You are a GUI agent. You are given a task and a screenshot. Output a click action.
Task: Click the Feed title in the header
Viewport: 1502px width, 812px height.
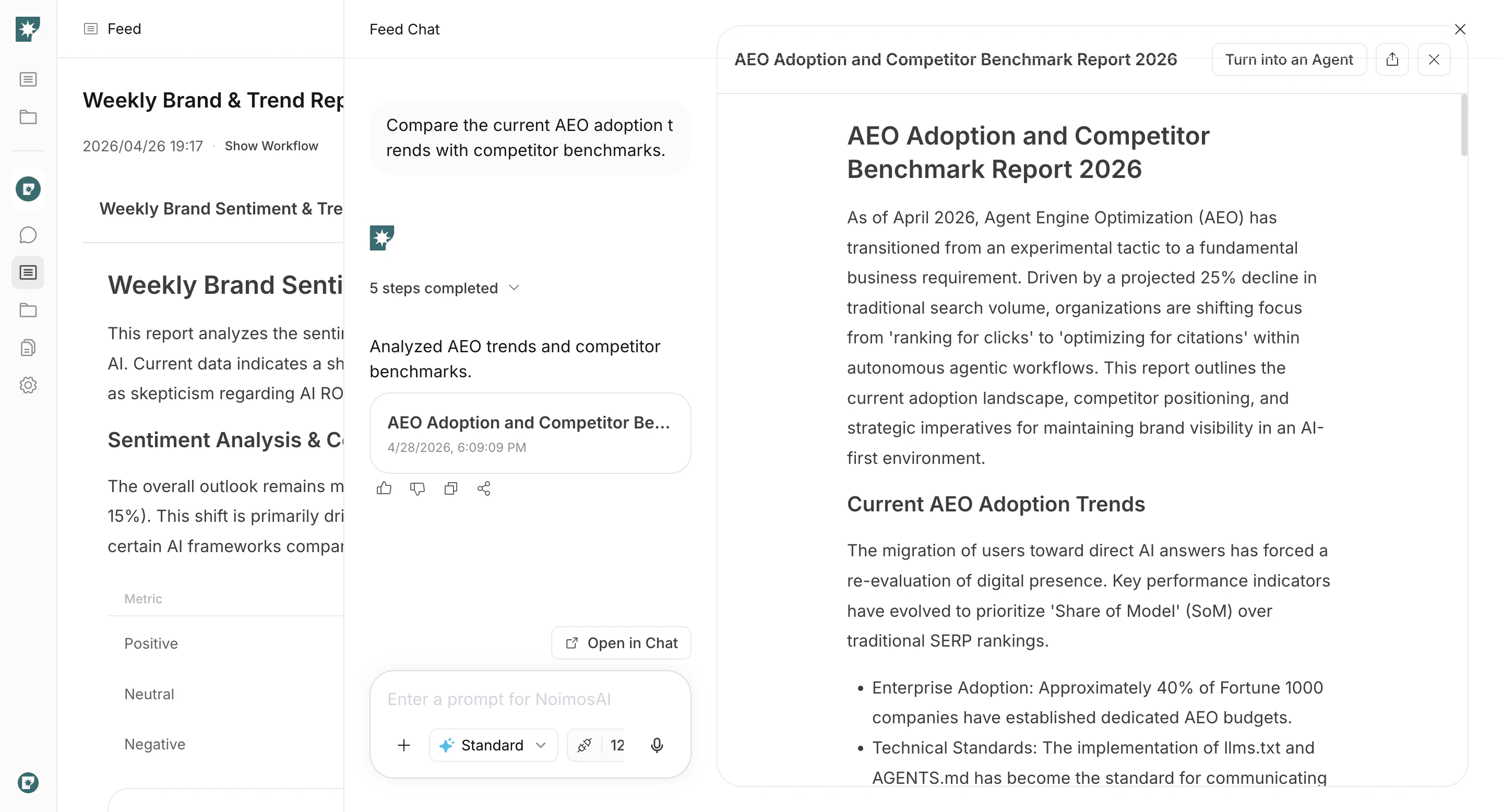click(124, 29)
